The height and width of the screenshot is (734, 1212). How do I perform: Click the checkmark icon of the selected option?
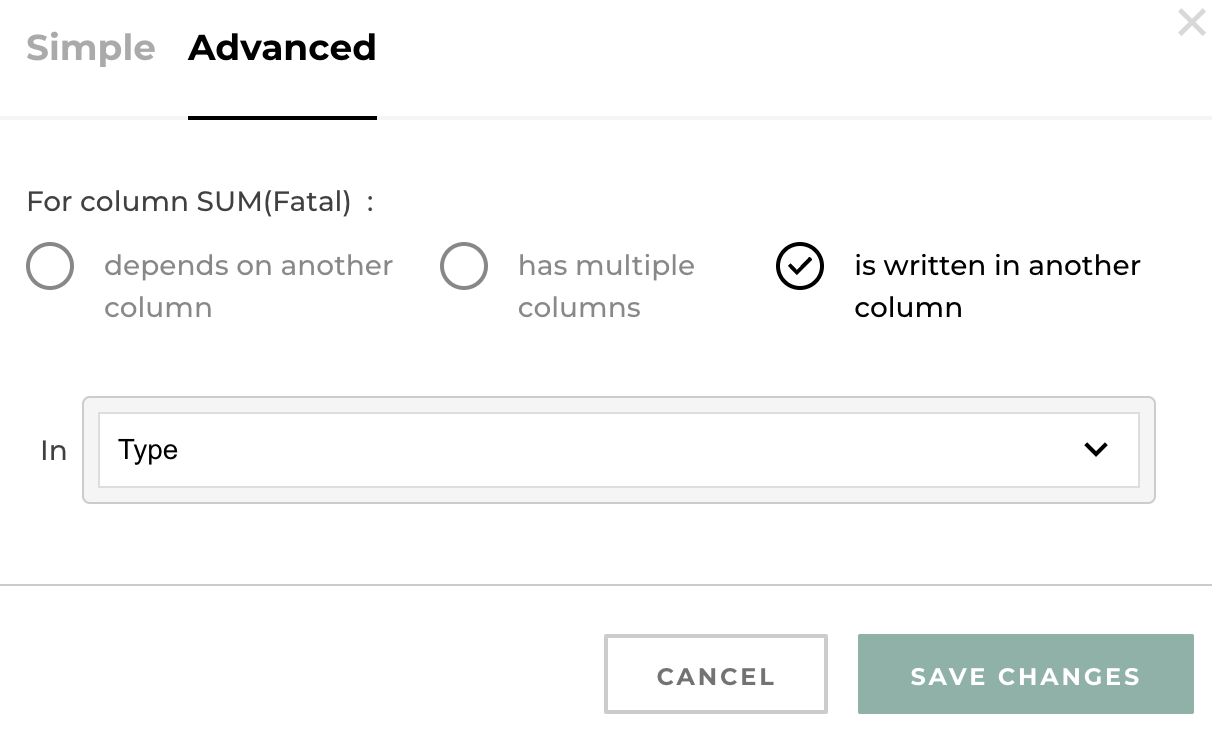pos(800,266)
